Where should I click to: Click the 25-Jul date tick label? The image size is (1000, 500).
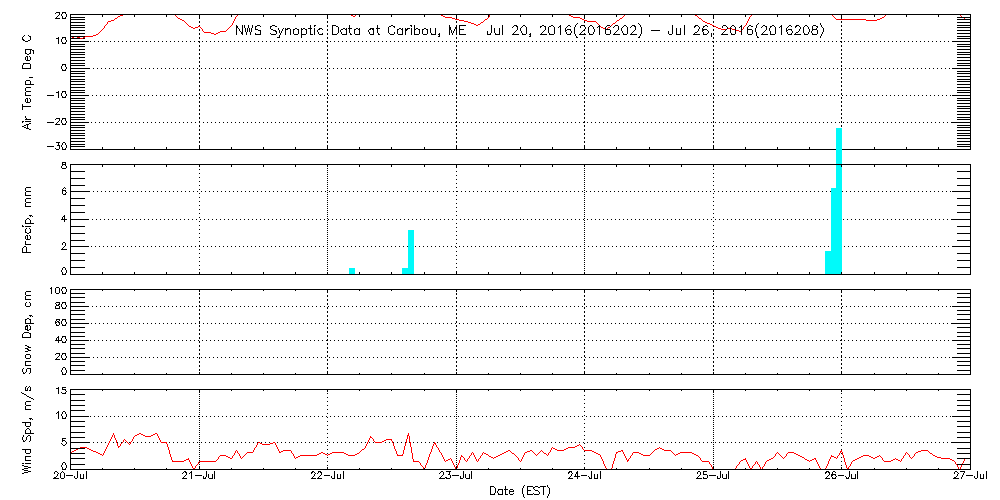(x=712, y=477)
